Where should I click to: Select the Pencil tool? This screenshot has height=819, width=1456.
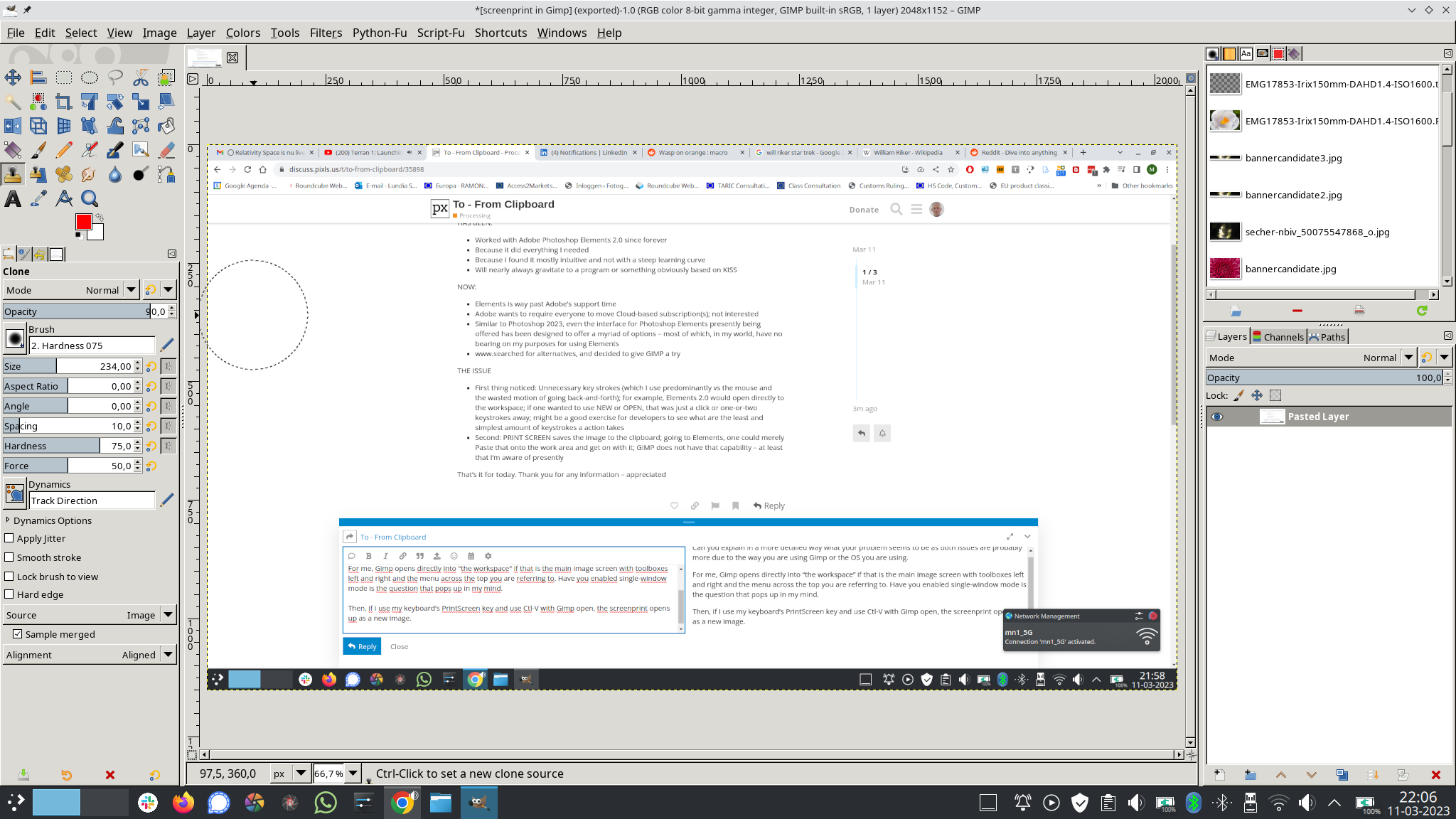64,150
